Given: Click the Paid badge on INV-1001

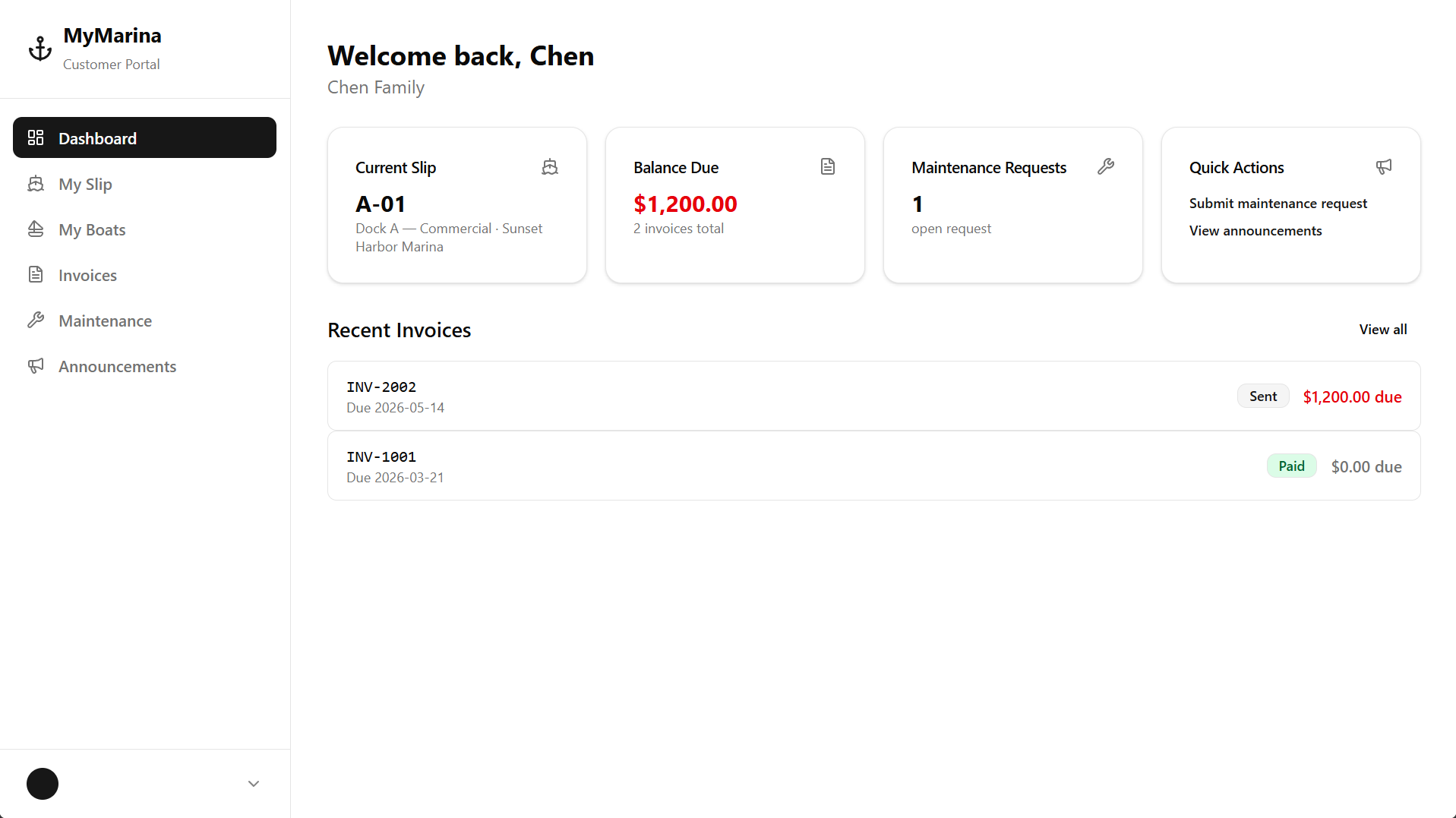Looking at the screenshot, I should (1291, 465).
